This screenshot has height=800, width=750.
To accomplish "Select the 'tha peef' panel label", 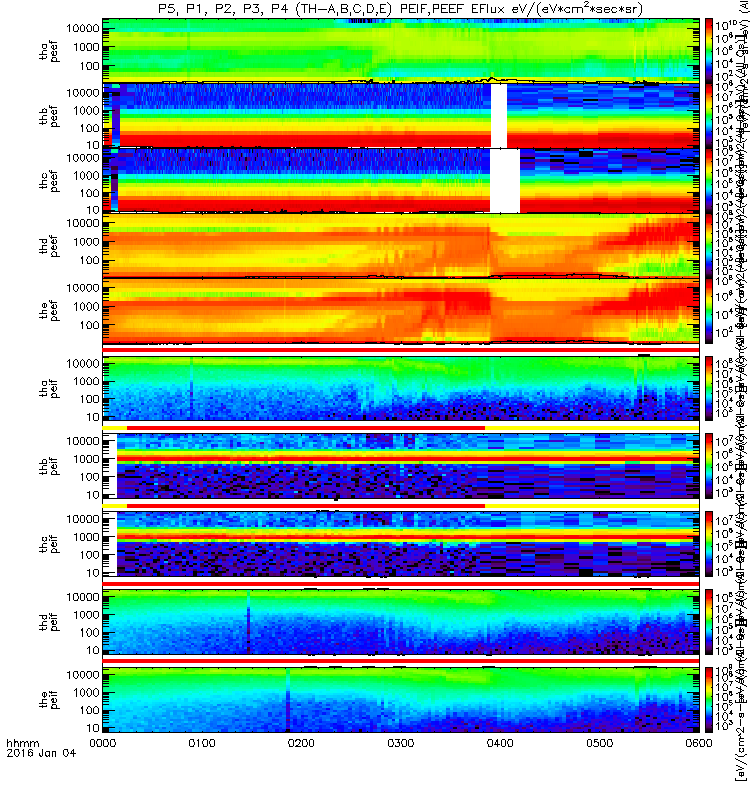I will click(x=49, y=52).
